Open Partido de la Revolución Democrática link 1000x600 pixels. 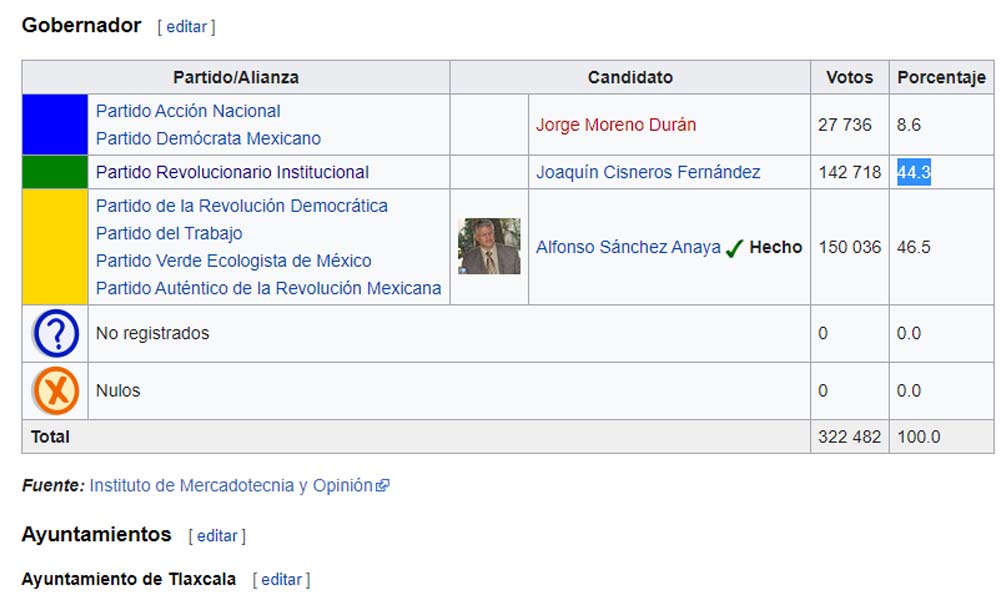(242, 206)
